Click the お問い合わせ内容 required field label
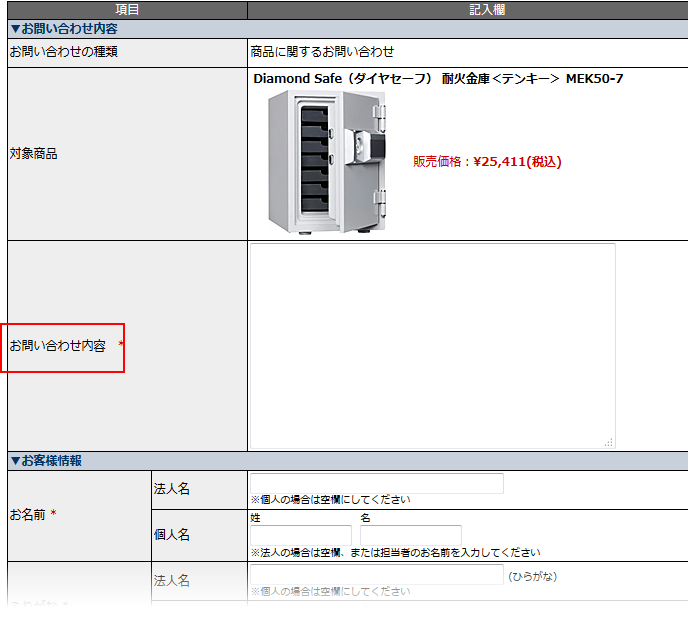This screenshot has width=688, height=618. (x=66, y=346)
